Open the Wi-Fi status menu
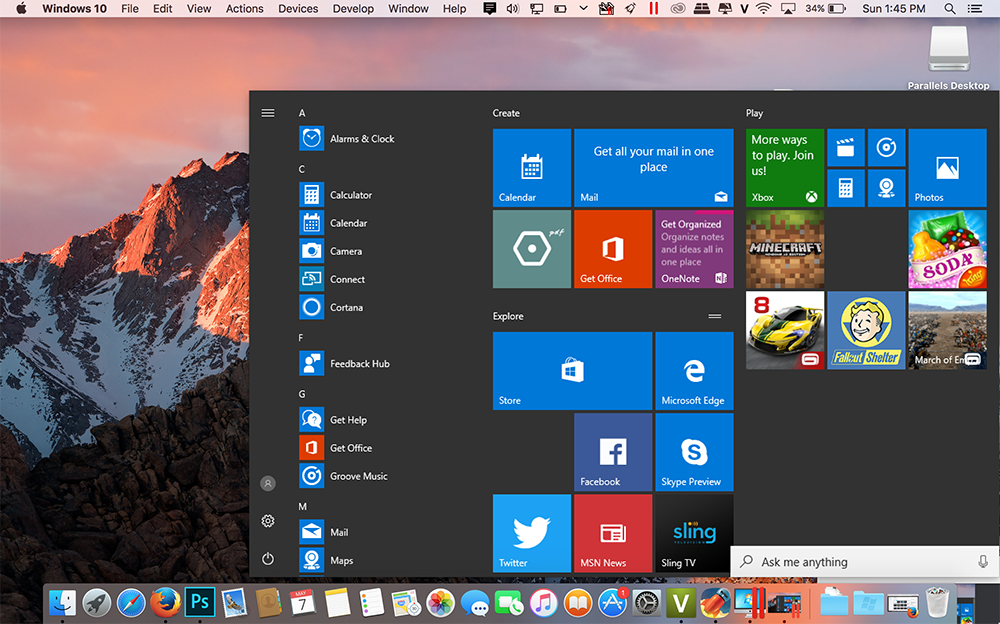Screen dimensions: 1000x624 click(x=761, y=8)
